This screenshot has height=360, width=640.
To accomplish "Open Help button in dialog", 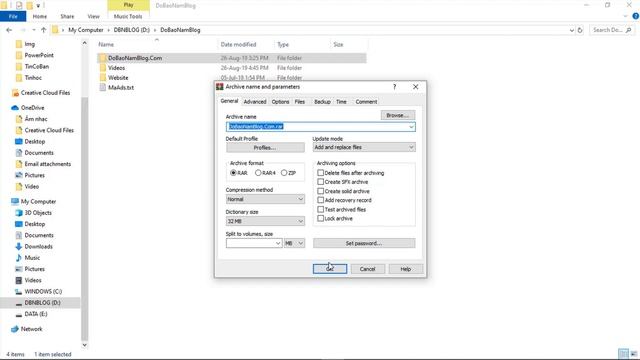I will click(406, 269).
